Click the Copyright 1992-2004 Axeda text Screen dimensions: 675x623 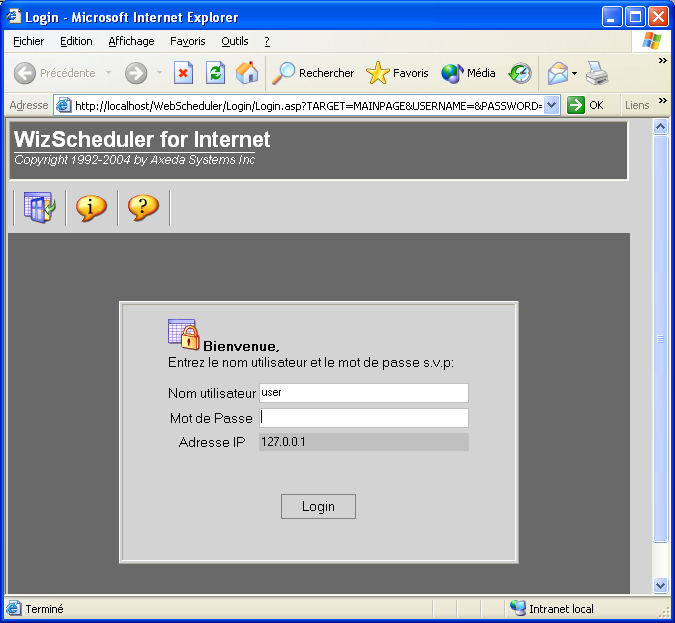pyautogui.click(x=134, y=160)
